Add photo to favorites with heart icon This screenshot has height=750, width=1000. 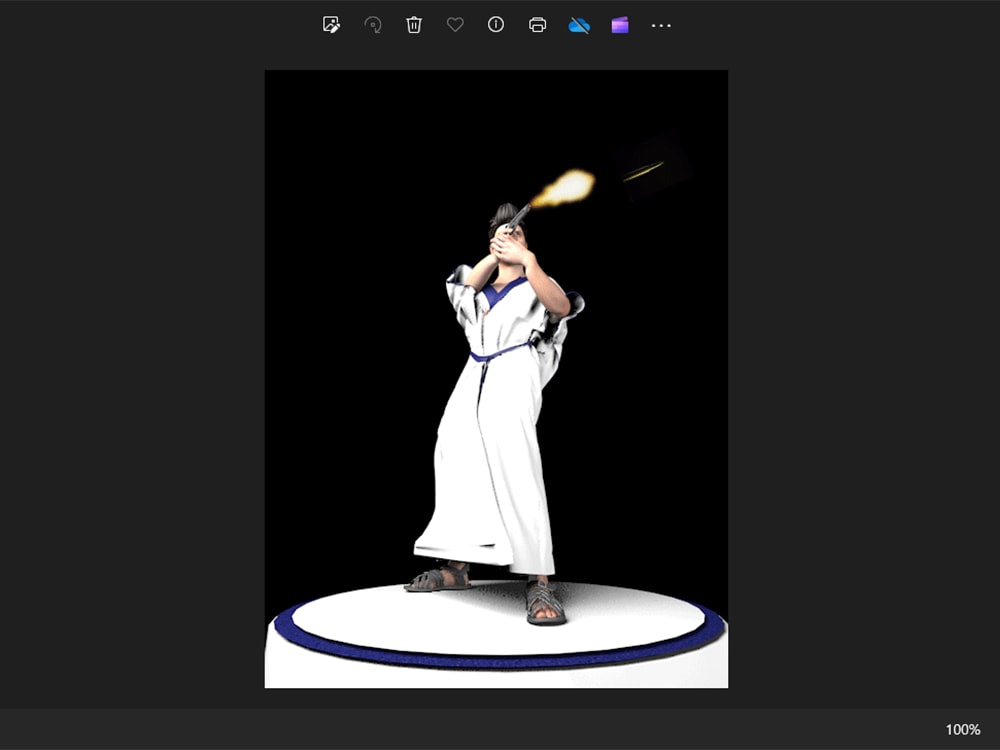point(455,25)
